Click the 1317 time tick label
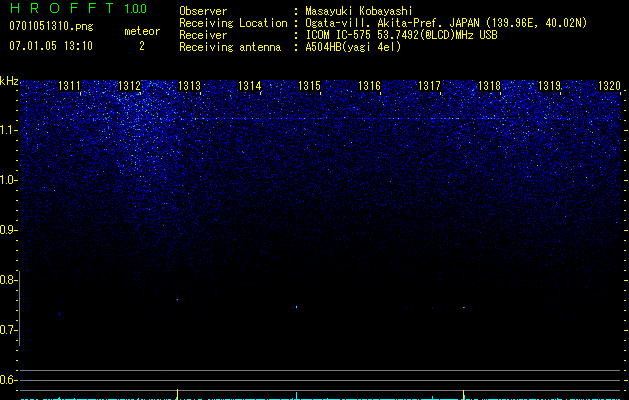Viewport: 629px width, 400px height. (429, 86)
